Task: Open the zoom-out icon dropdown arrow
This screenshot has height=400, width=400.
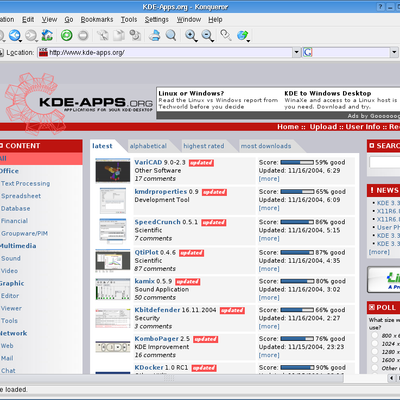Action: pos(212,41)
